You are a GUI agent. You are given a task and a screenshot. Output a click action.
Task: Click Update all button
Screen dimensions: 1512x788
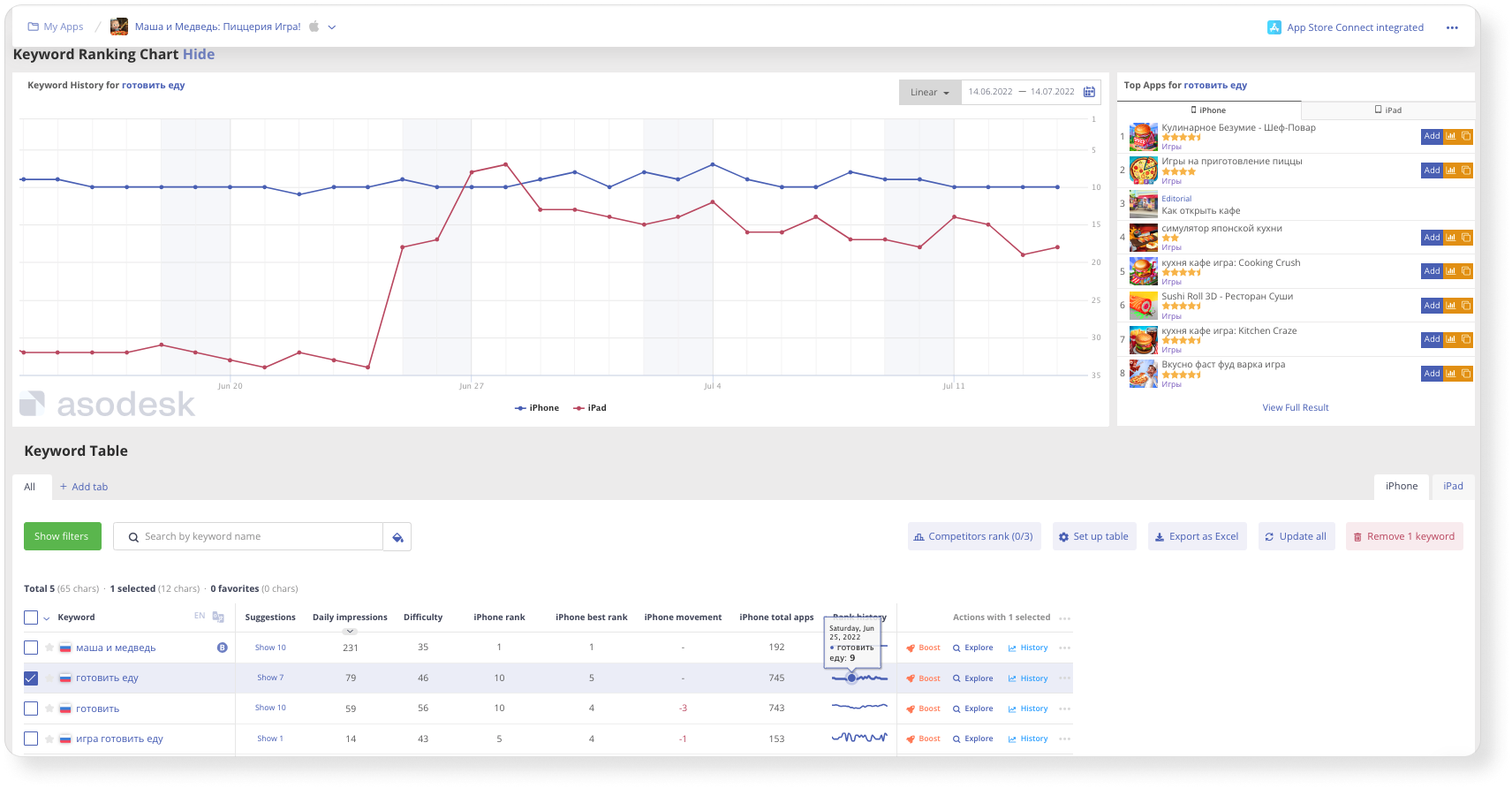coord(1296,536)
